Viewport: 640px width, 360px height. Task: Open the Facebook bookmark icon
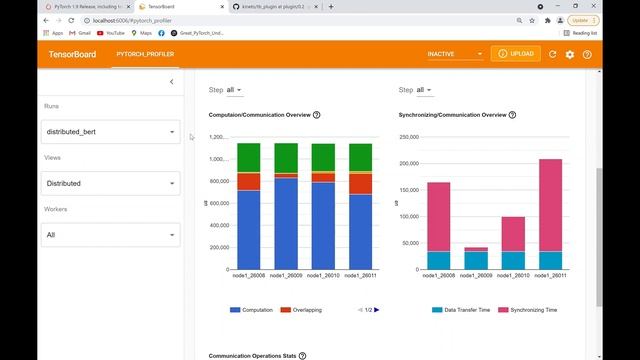(162, 33)
